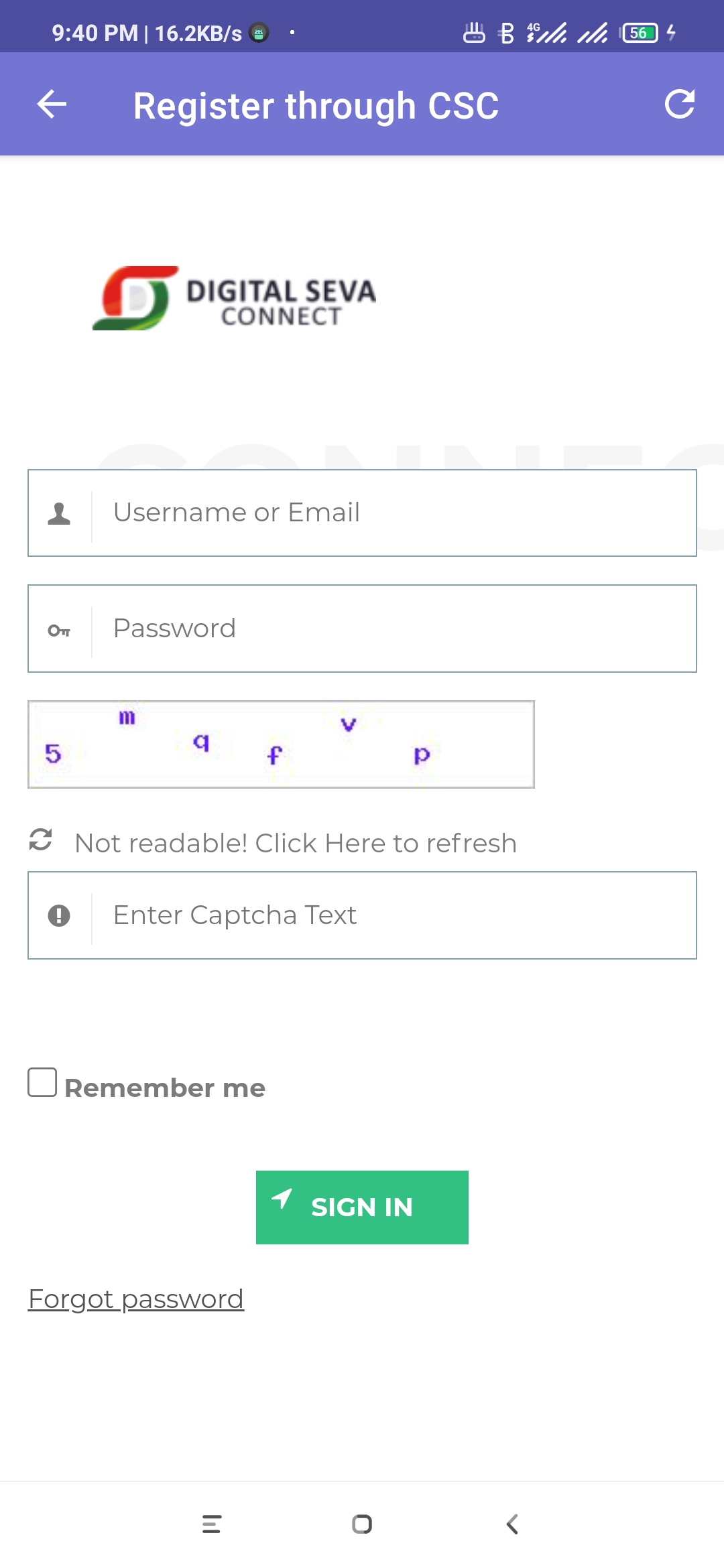
Task: Open the Forgot password link
Action: click(x=136, y=1299)
